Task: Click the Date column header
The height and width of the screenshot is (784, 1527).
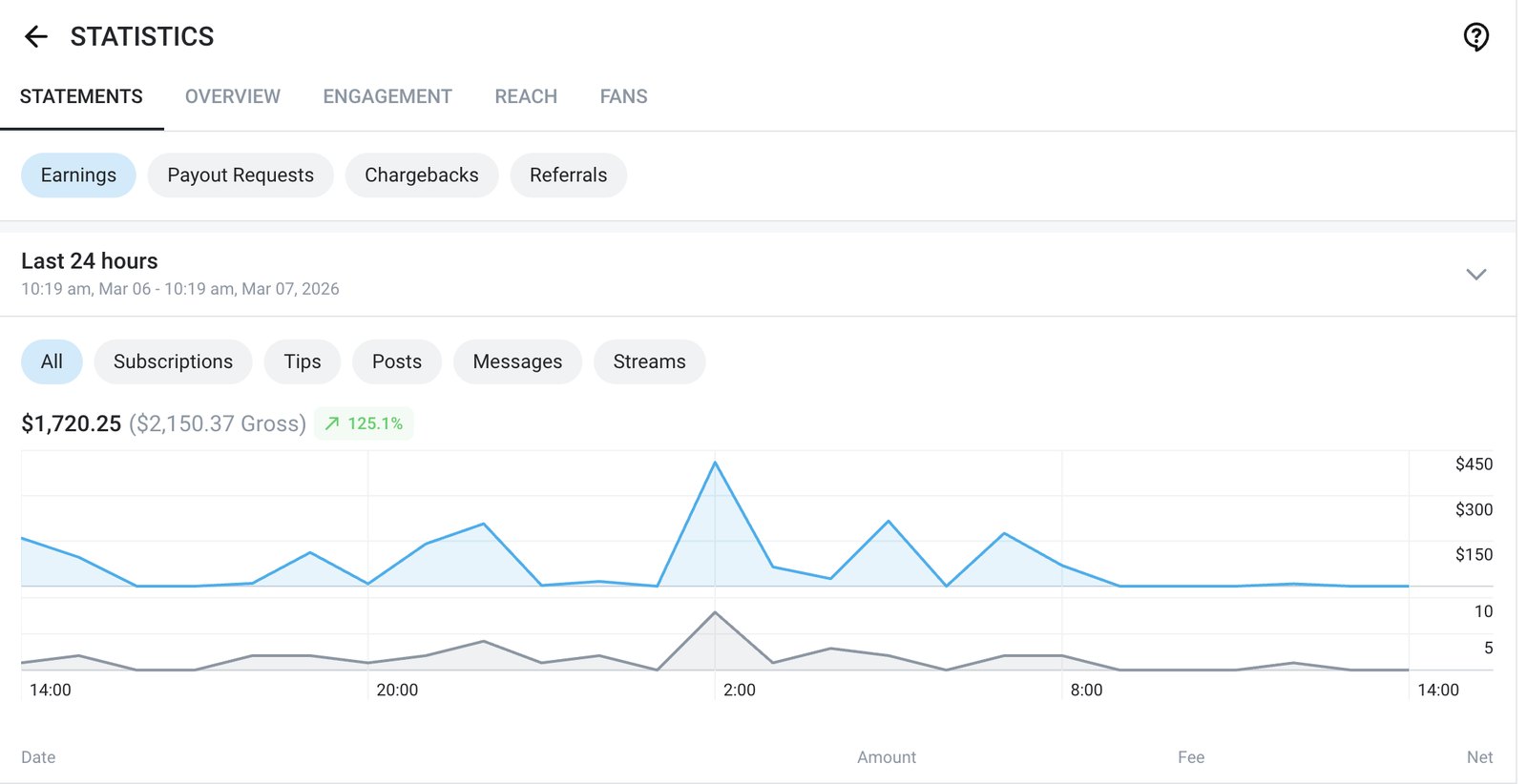Action: click(x=38, y=757)
